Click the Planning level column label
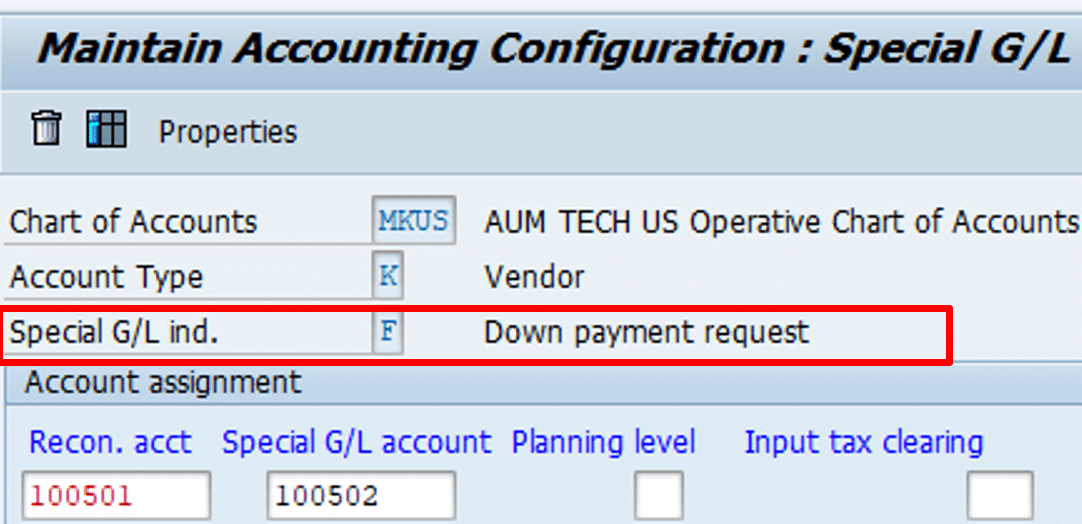Image resolution: width=1082 pixels, height=524 pixels. point(603,443)
